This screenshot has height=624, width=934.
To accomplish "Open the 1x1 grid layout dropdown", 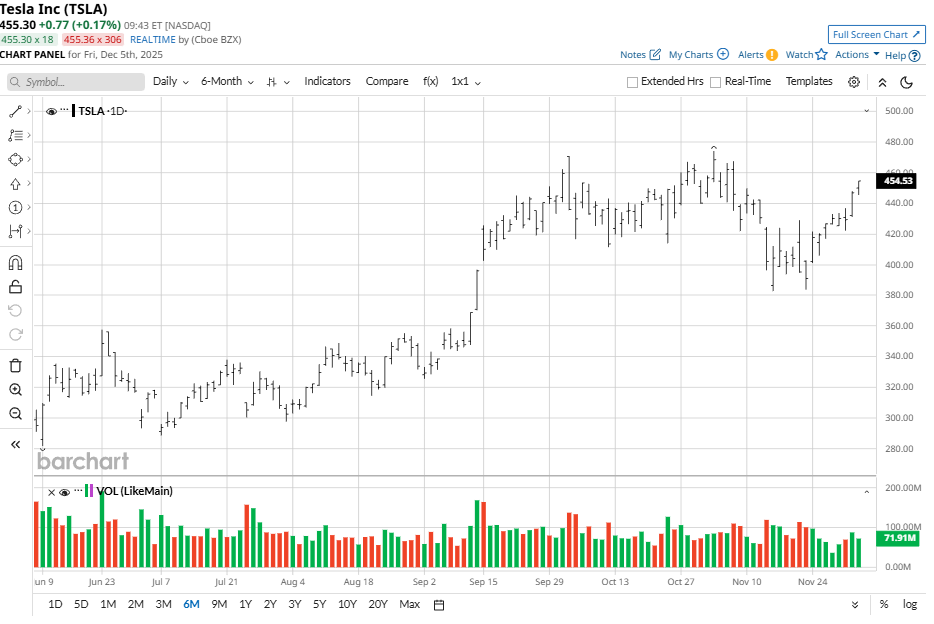I will coord(466,82).
